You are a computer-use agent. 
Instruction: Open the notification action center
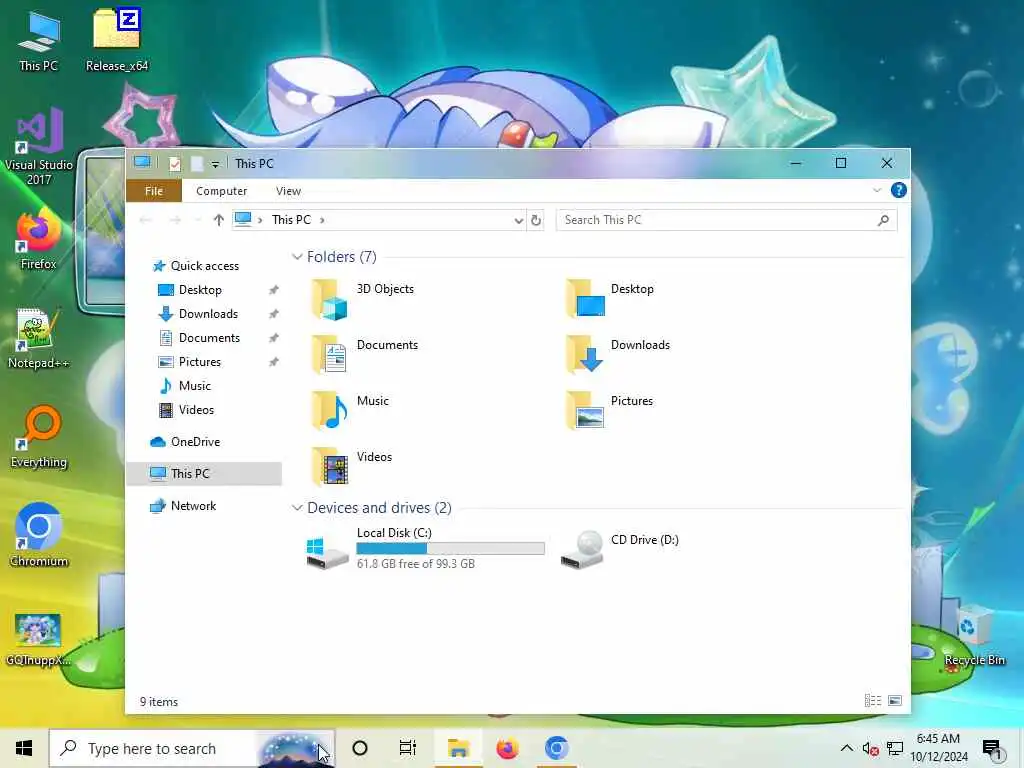pos(992,750)
